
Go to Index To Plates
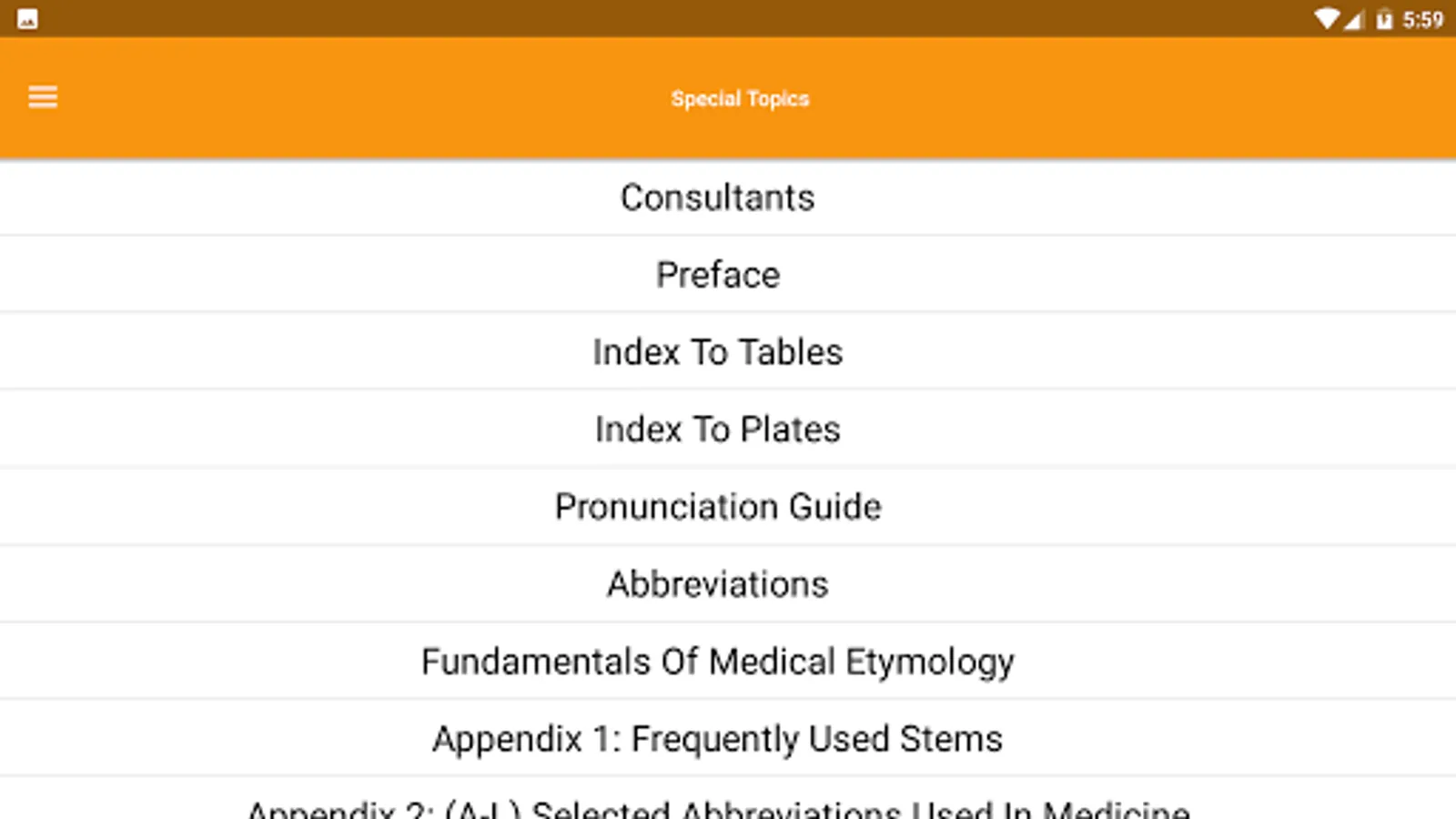(x=718, y=430)
